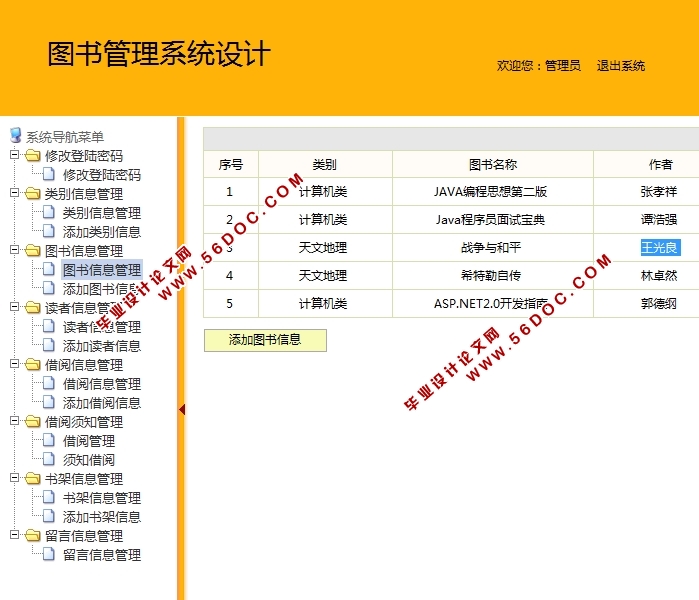Click the 作者 column header
The image size is (699, 600).
(660, 164)
